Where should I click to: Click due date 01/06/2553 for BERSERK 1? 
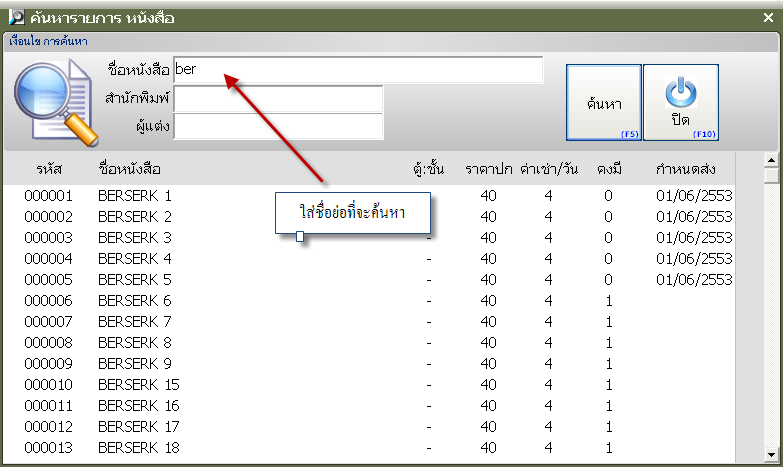[694, 196]
